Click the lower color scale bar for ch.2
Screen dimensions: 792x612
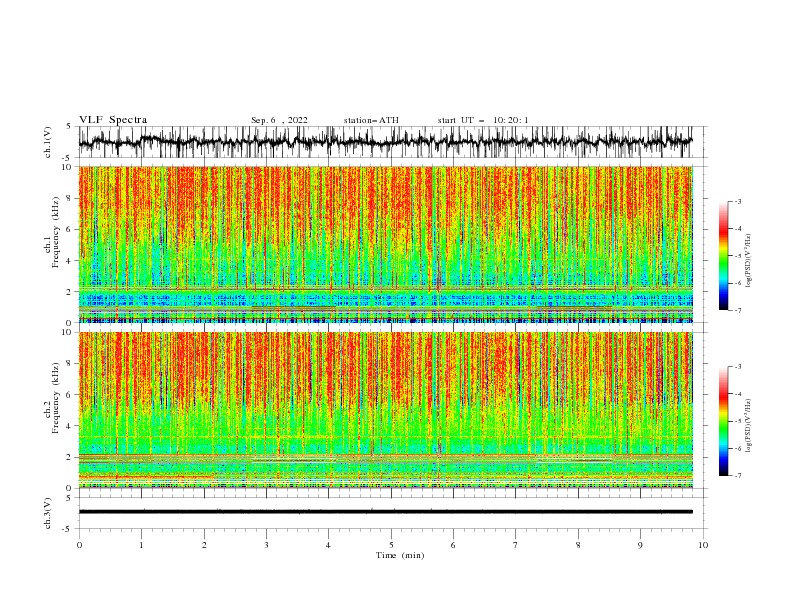(723, 421)
